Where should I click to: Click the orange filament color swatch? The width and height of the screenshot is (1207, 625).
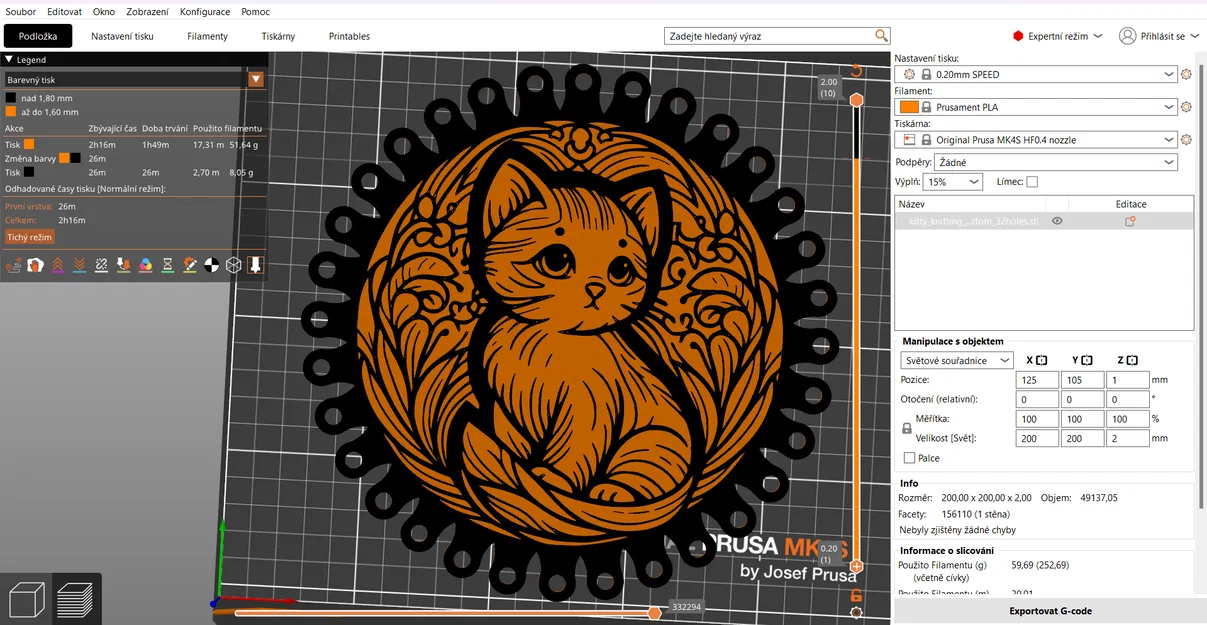909,107
